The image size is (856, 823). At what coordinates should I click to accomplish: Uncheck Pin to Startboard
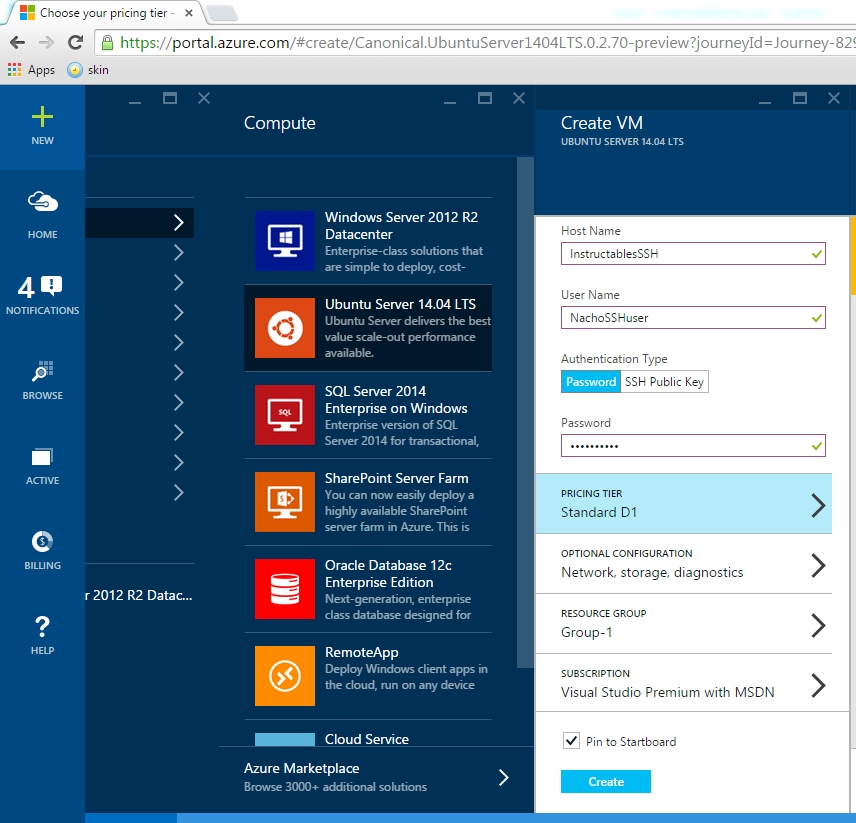tap(572, 741)
